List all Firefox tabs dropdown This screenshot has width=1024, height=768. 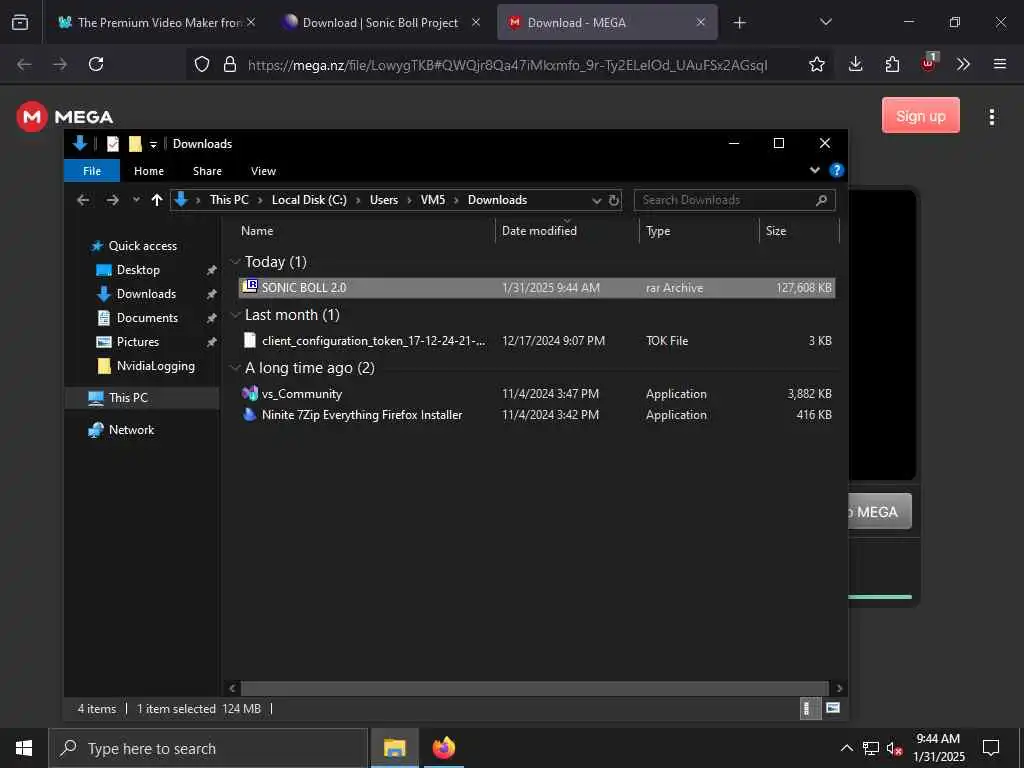point(825,22)
